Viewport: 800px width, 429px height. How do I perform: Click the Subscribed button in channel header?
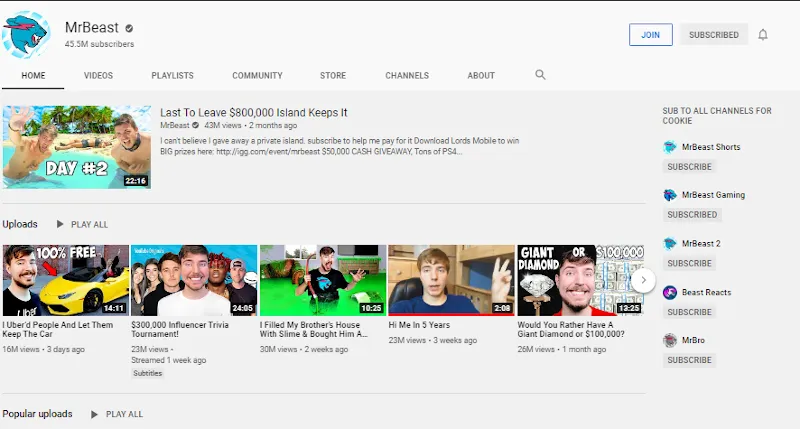[714, 35]
